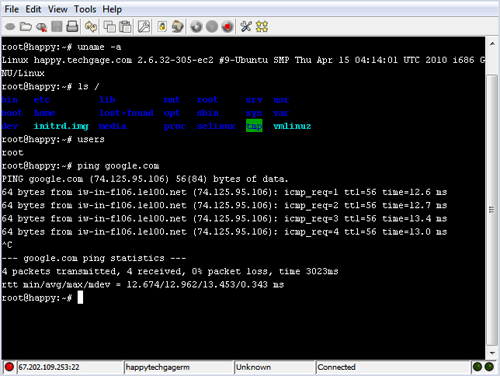Click the crossed tools settings icon
This screenshot has height=376, width=500.
click(246, 26)
